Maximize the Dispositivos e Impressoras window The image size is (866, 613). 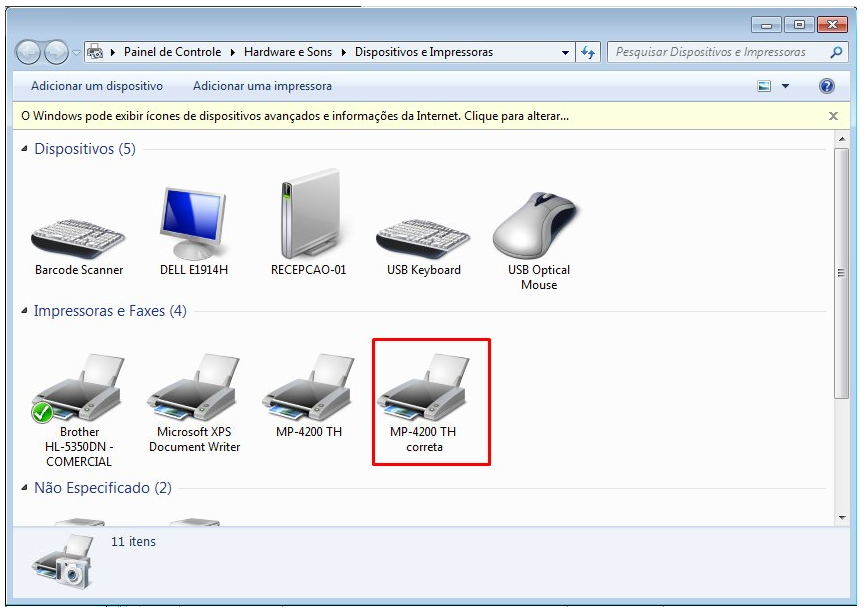(x=799, y=25)
